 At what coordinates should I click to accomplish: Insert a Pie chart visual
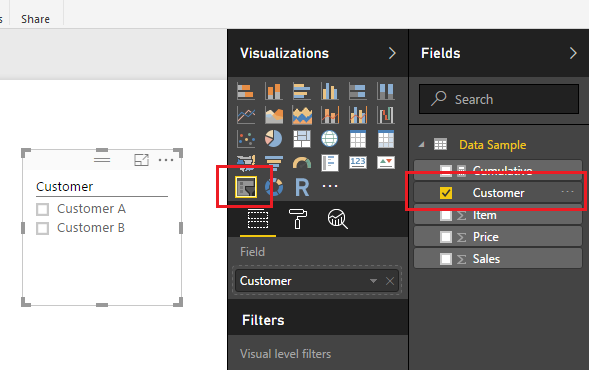tap(274, 139)
